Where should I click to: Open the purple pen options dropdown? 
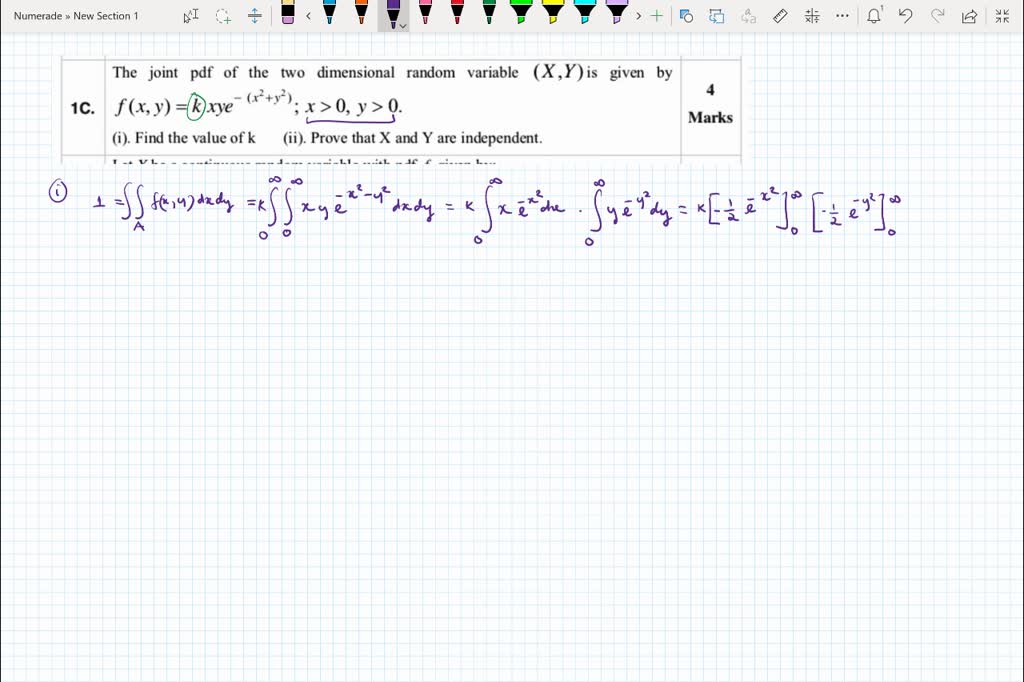pos(403,27)
